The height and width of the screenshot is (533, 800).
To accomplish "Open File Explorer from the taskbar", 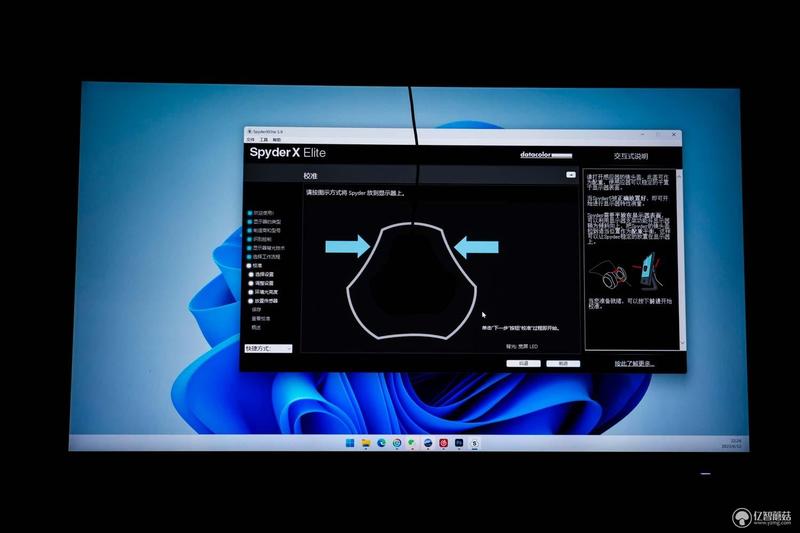I will click(366, 443).
